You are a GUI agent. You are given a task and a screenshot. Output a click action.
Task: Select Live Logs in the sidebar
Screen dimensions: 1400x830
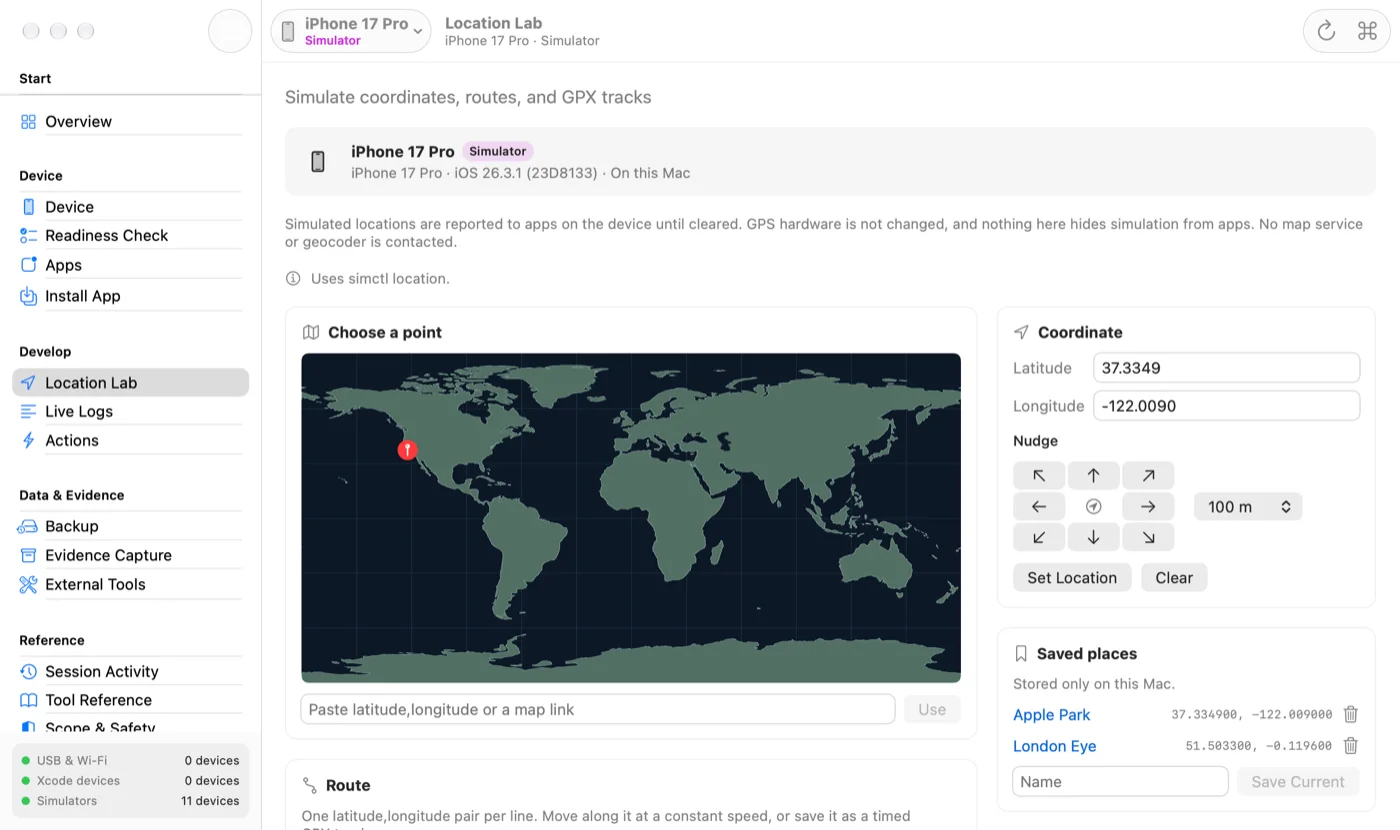[130, 412]
